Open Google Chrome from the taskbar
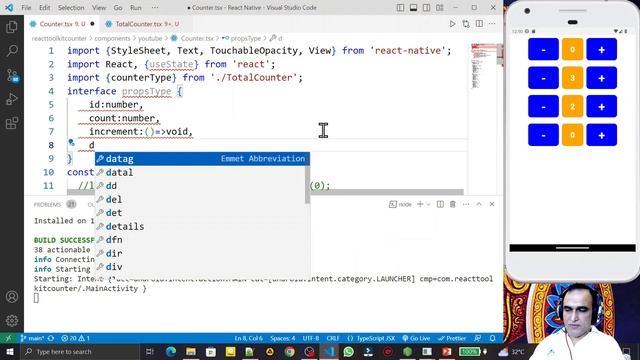 point(289,351)
